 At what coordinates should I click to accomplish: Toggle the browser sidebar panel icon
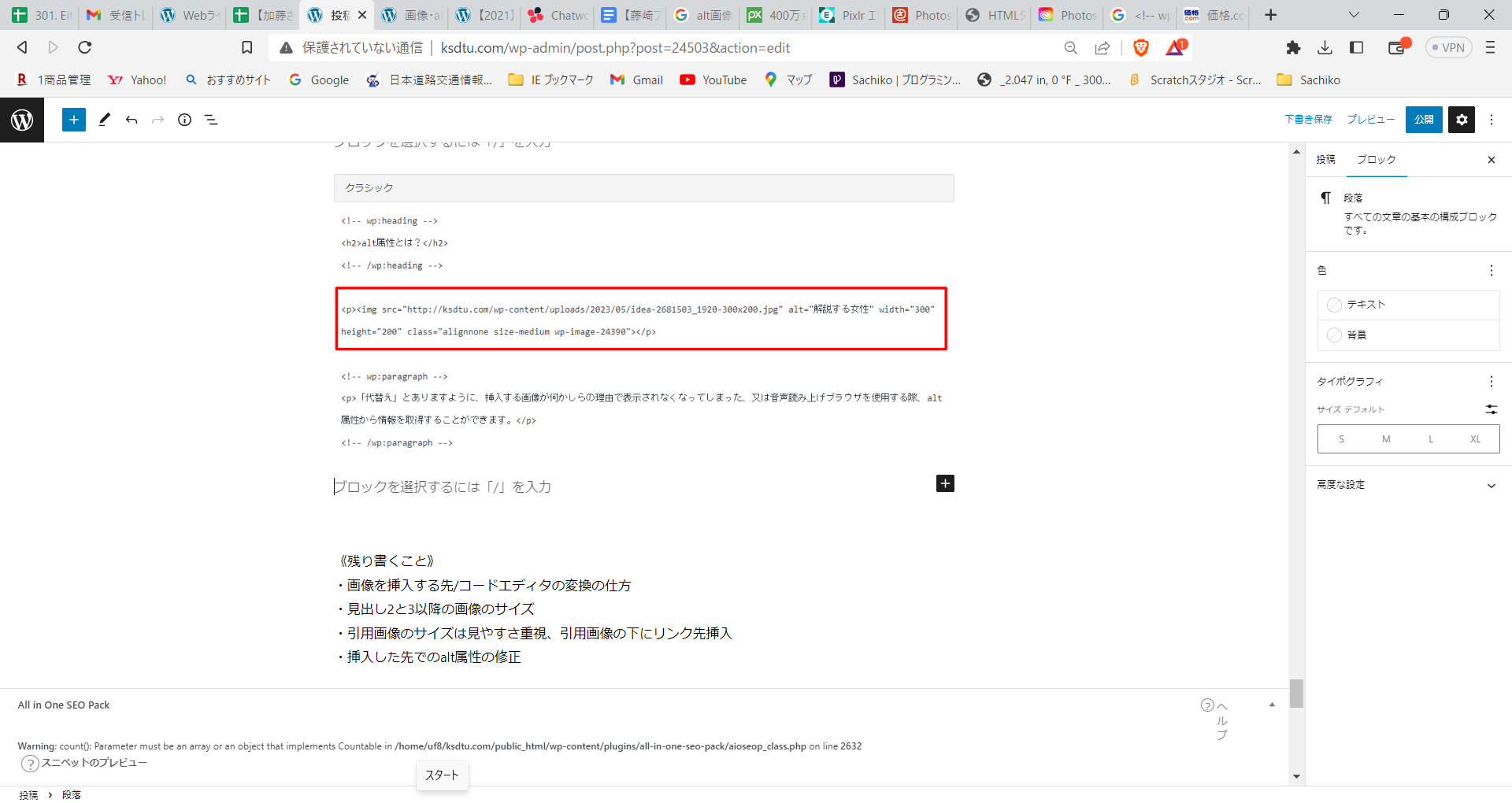pos(1357,48)
